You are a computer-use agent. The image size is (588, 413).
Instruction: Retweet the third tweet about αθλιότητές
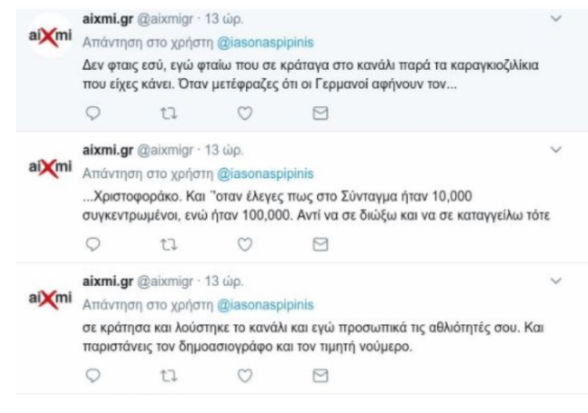168,376
